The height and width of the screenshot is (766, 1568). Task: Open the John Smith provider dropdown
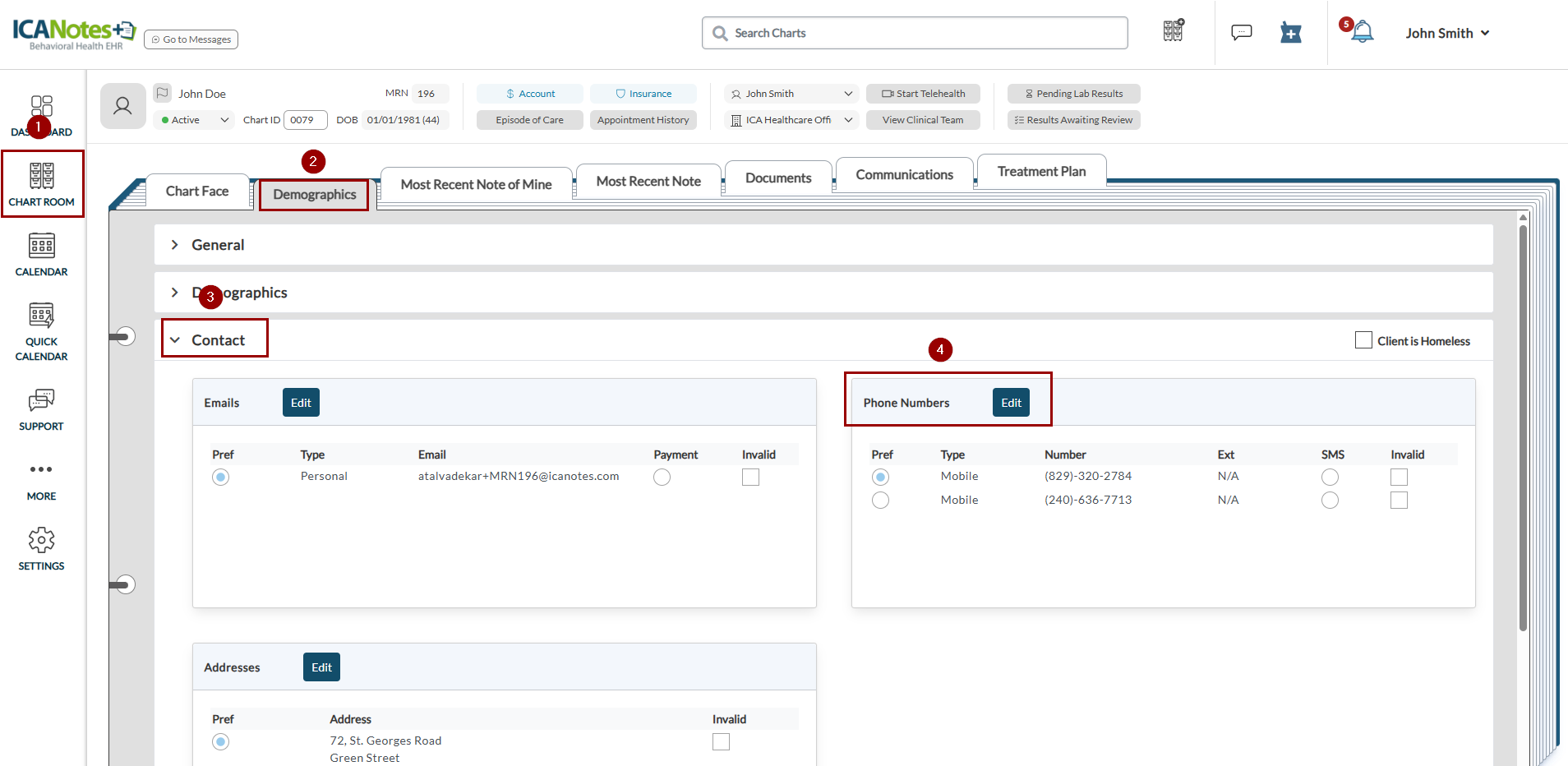point(791,94)
